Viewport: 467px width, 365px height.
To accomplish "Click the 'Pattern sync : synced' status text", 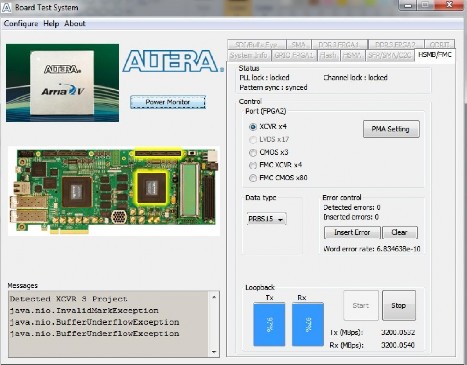I will (273, 88).
